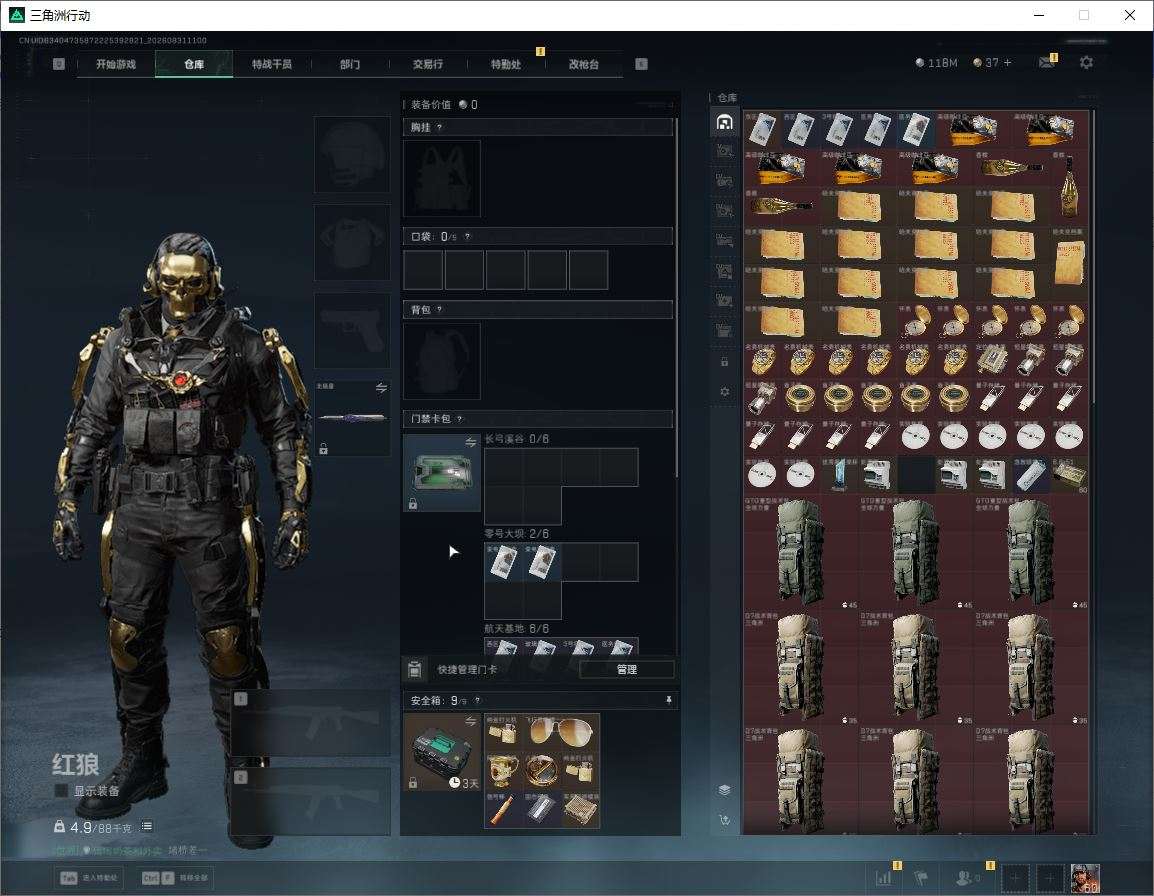Open the 特勤处 tab
The width and height of the screenshot is (1154, 896).
(506, 64)
